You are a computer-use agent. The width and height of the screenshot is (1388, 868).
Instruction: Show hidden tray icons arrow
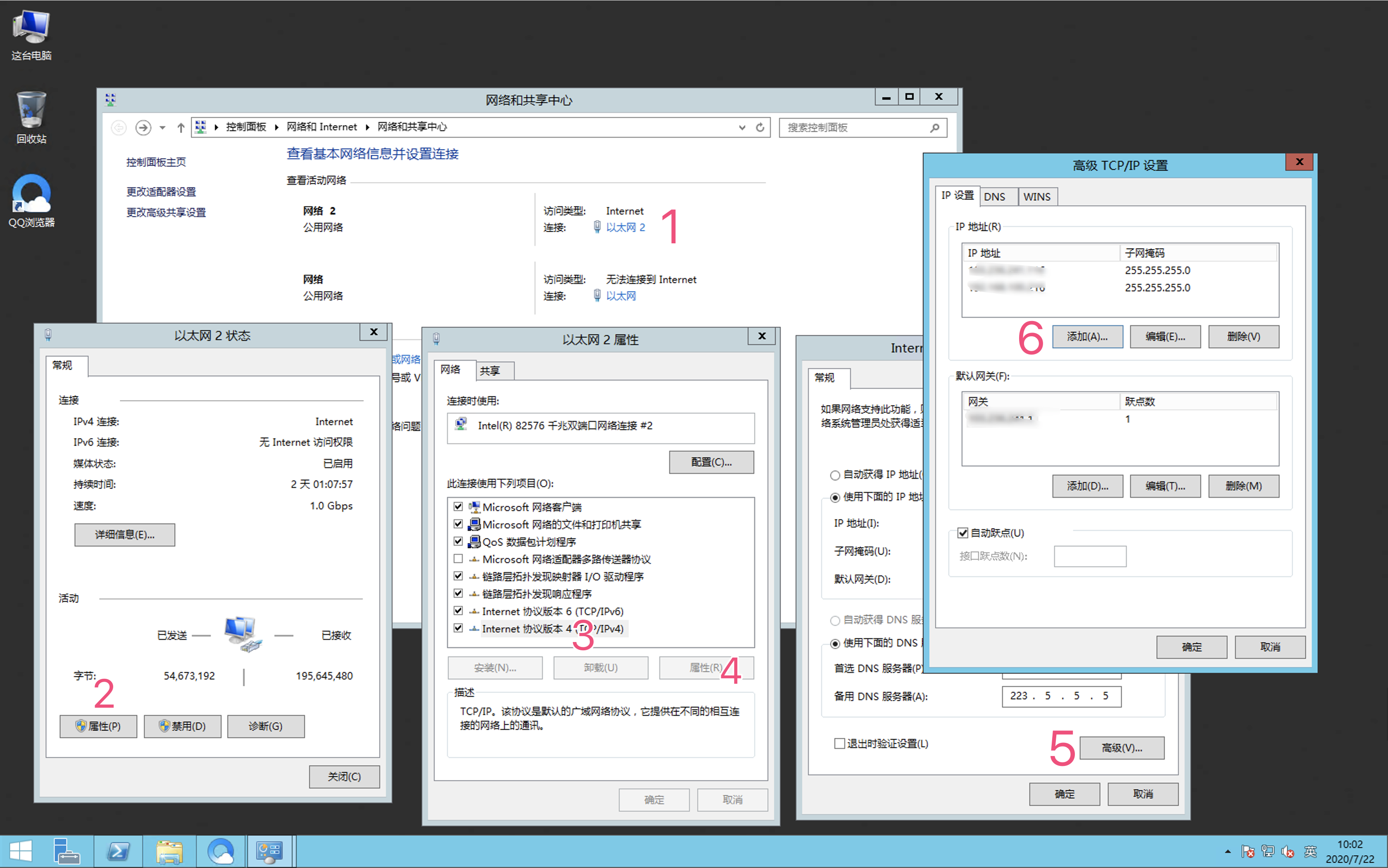(1228, 852)
